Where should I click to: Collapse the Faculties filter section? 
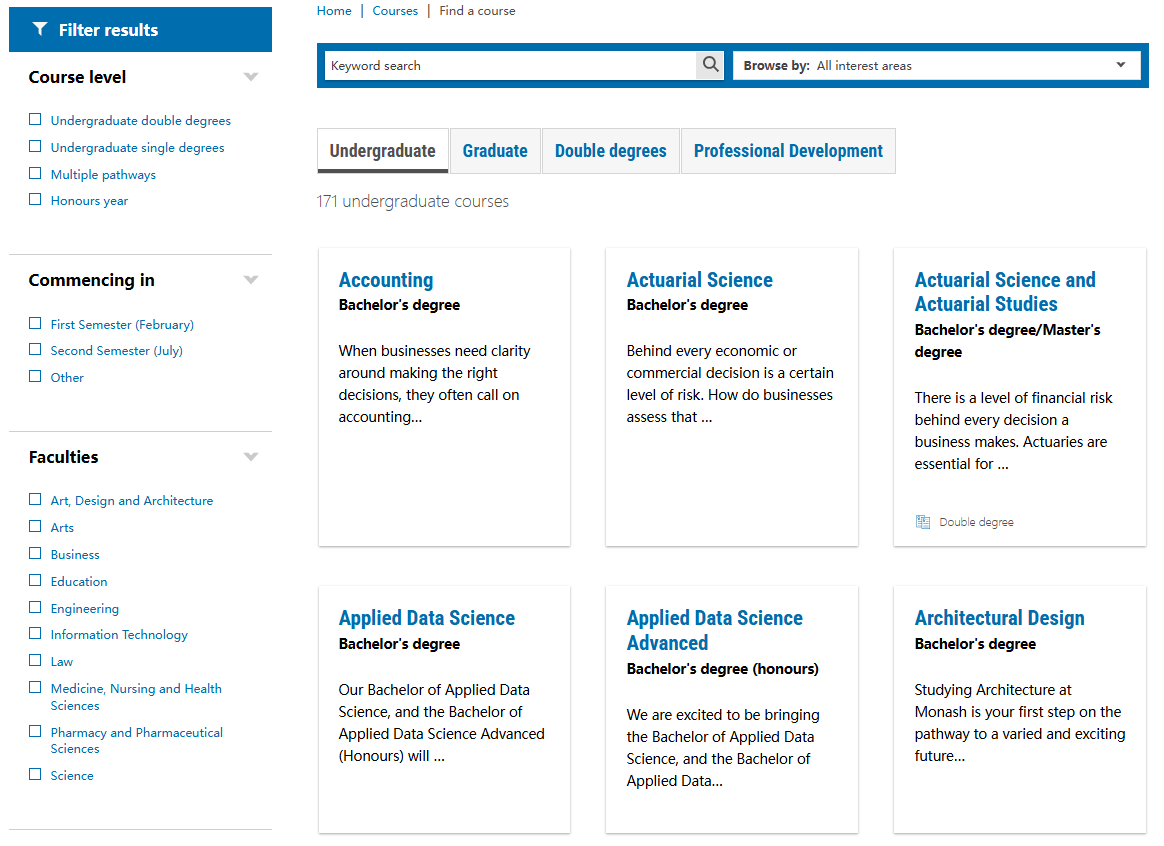[251, 457]
